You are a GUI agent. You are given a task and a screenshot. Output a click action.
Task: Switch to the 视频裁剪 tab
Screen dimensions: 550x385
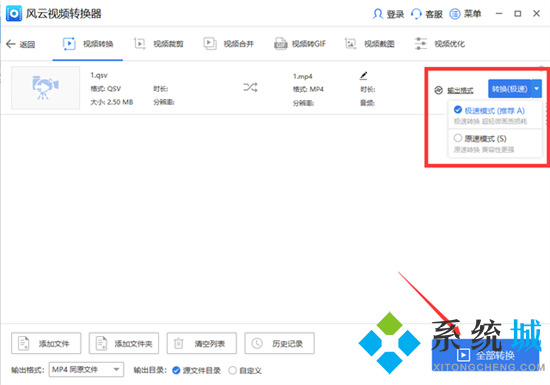tap(159, 44)
